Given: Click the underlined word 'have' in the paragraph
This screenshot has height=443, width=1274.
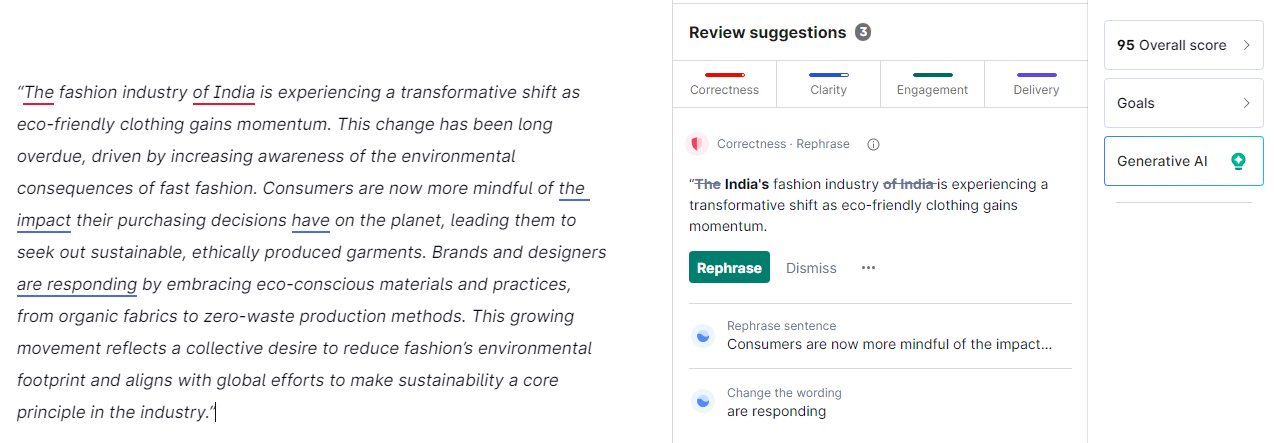Looking at the screenshot, I should (310, 220).
